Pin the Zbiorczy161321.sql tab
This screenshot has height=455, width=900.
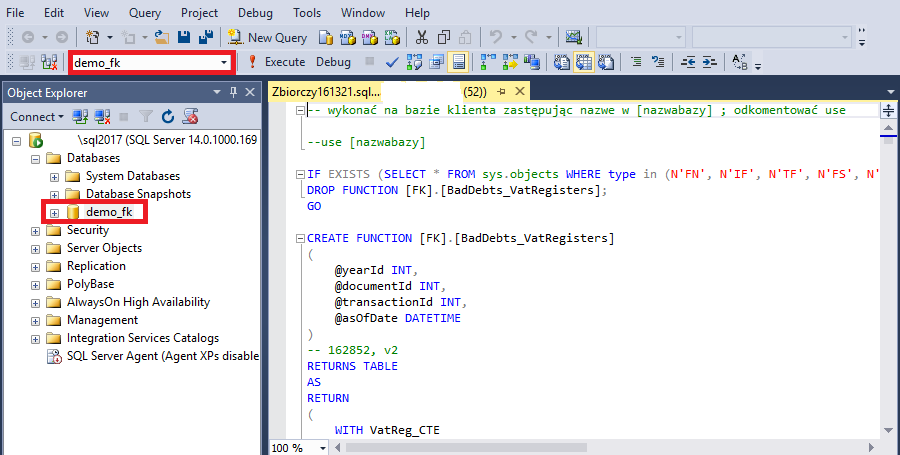click(x=501, y=91)
